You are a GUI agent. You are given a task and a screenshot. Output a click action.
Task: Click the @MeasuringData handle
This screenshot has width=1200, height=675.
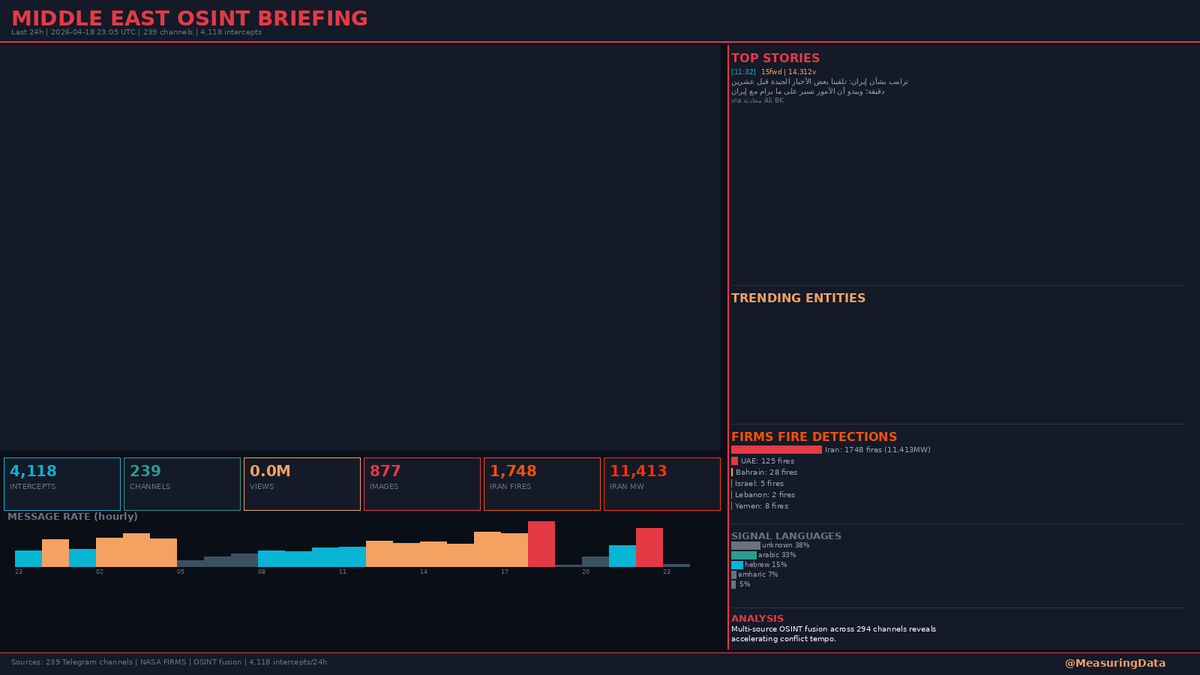[1117, 662]
